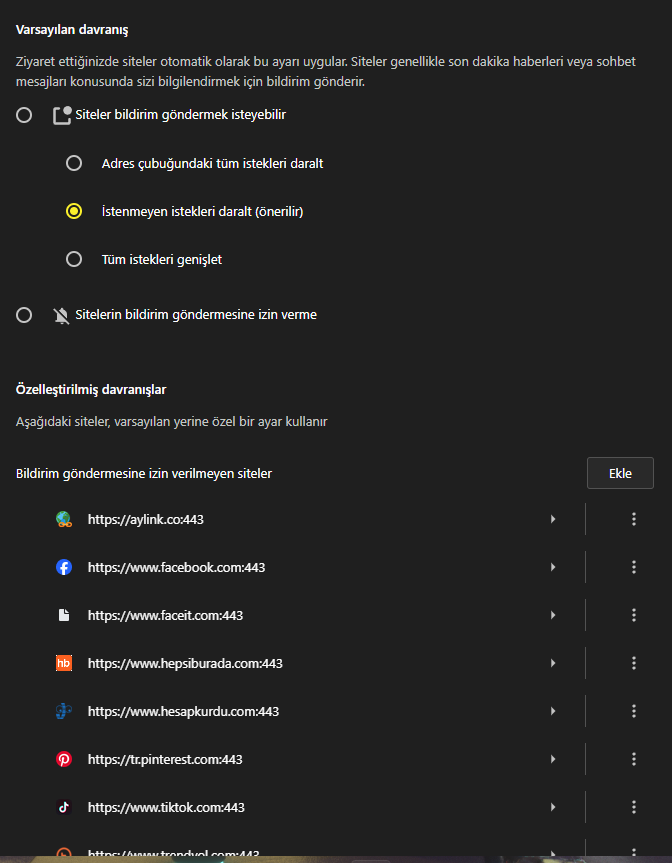Click the Facebook favicon in the site list

coord(64,567)
